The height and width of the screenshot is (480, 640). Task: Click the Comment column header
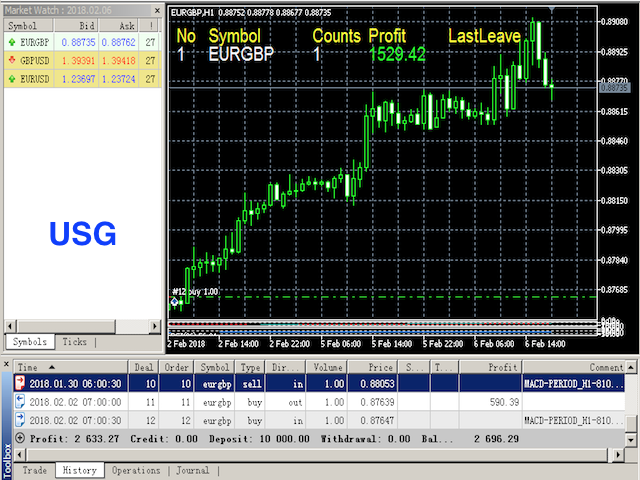point(574,367)
